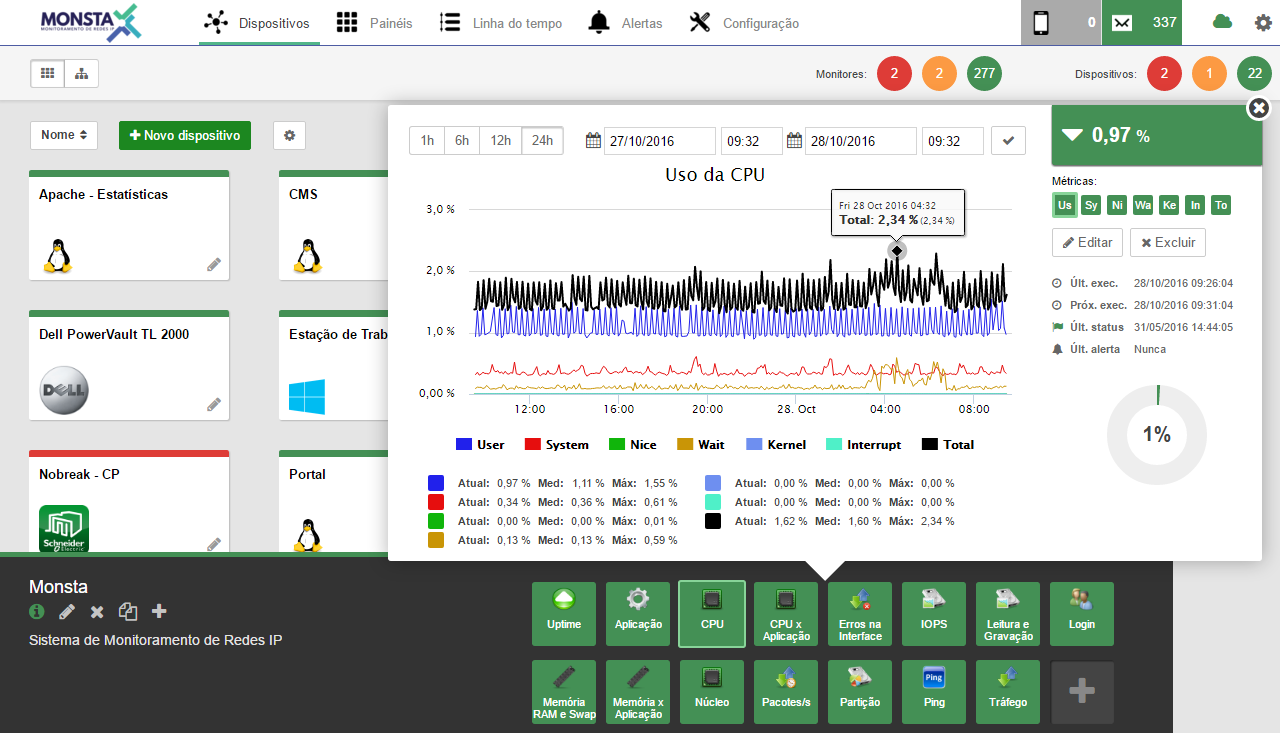Click the Excluir button
Image resolution: width=1280 pixels, height=733 pixels.
(1168, 242)
